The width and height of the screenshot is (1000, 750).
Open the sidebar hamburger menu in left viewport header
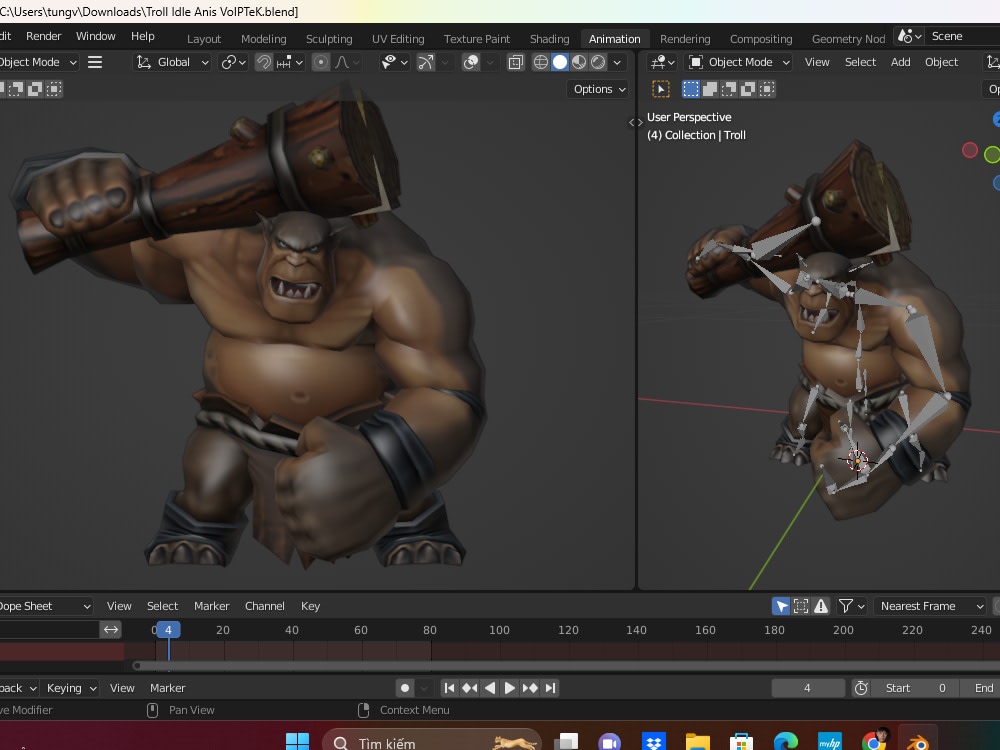(x=95, y=62)
